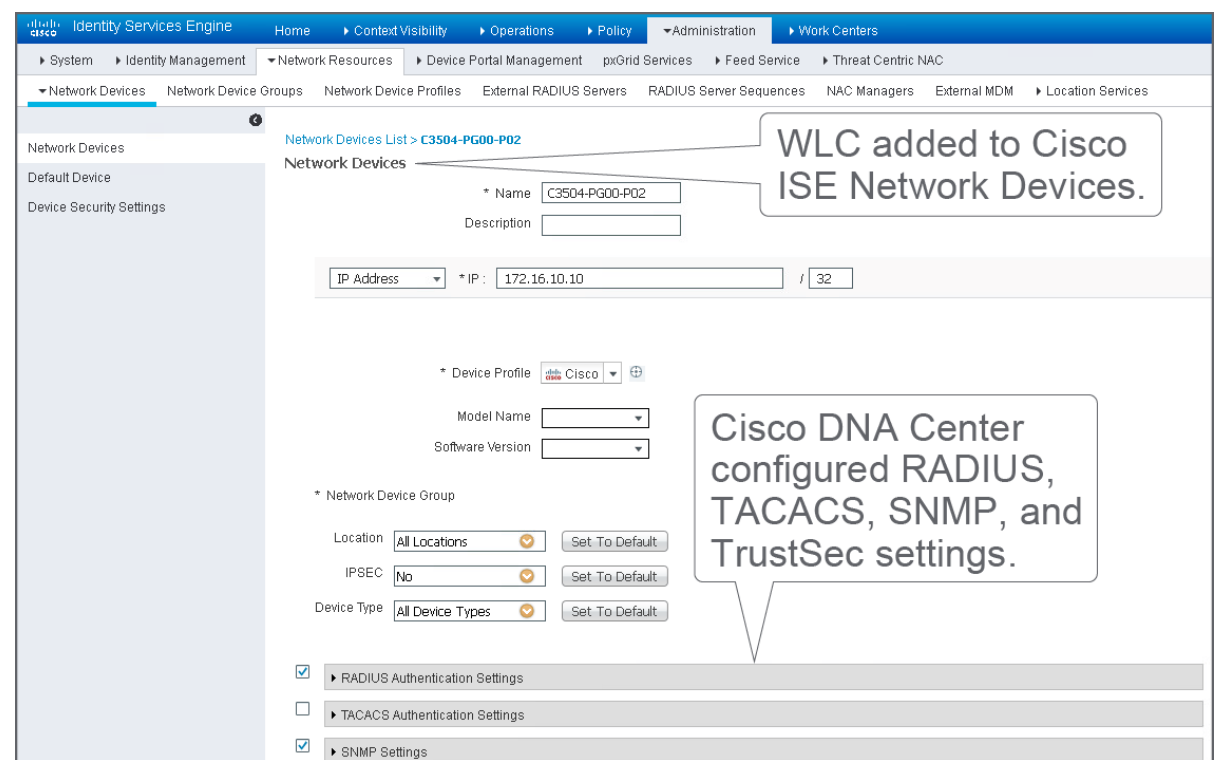Click orange arrow icon in IPSEC field
The image size is (1227, 760).
coord(526,577)
